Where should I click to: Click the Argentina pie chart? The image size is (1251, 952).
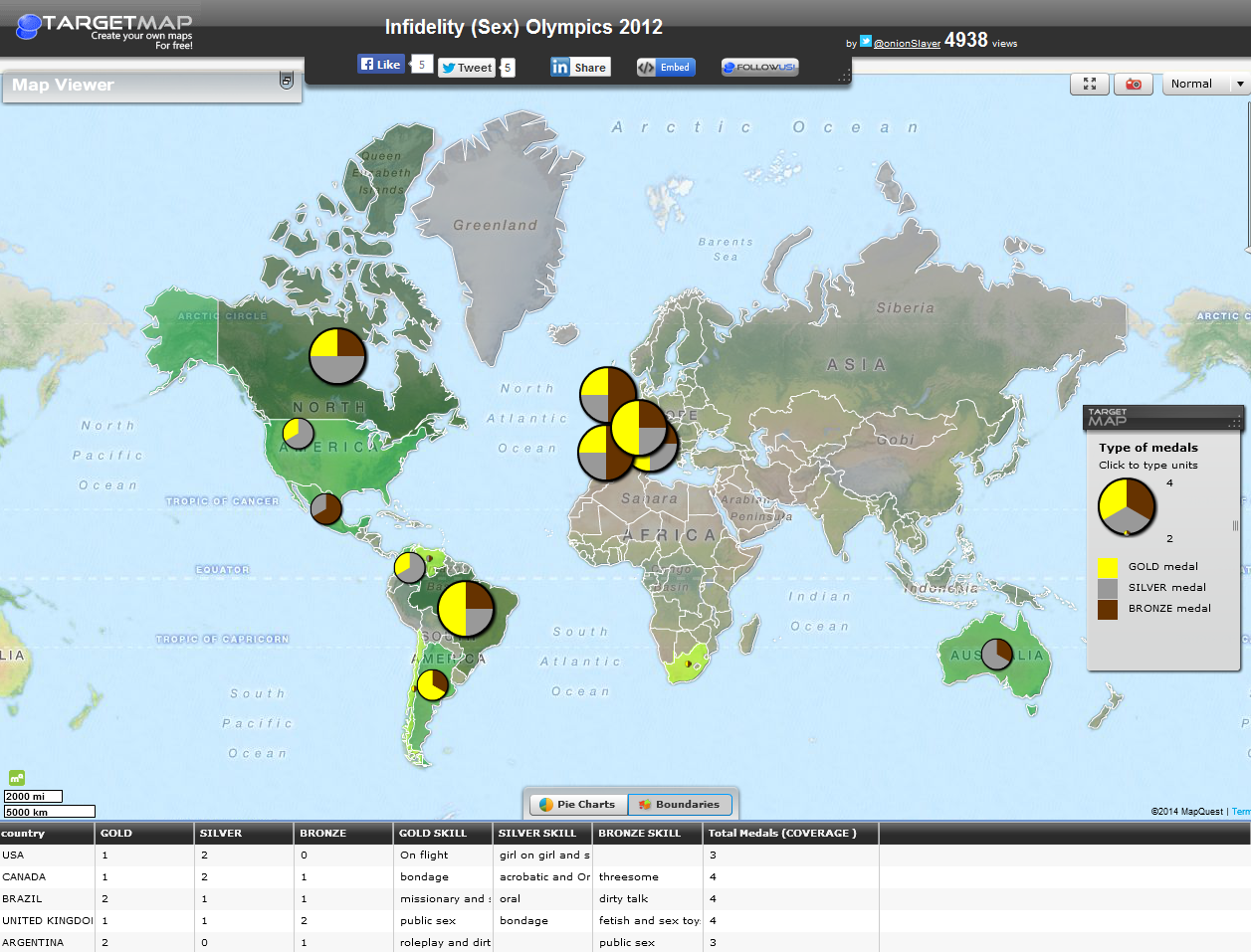click(432, 685)
